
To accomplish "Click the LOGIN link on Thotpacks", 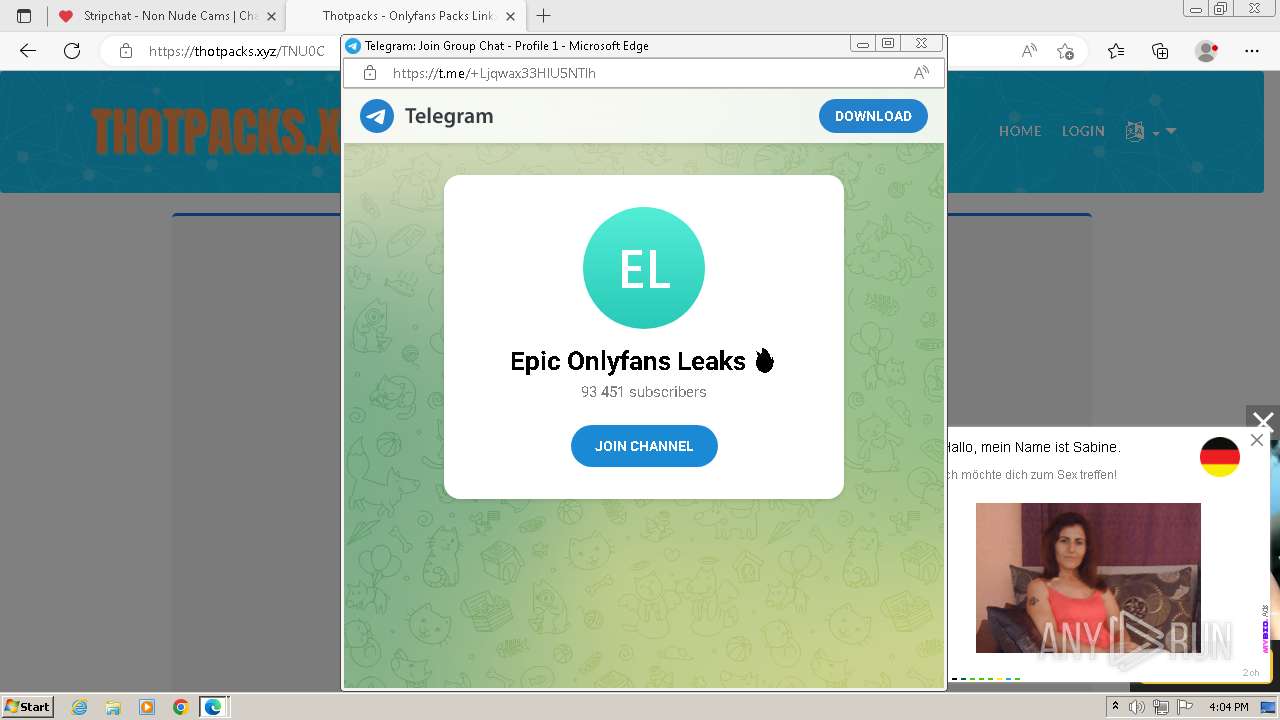I will coord(1083,131).
